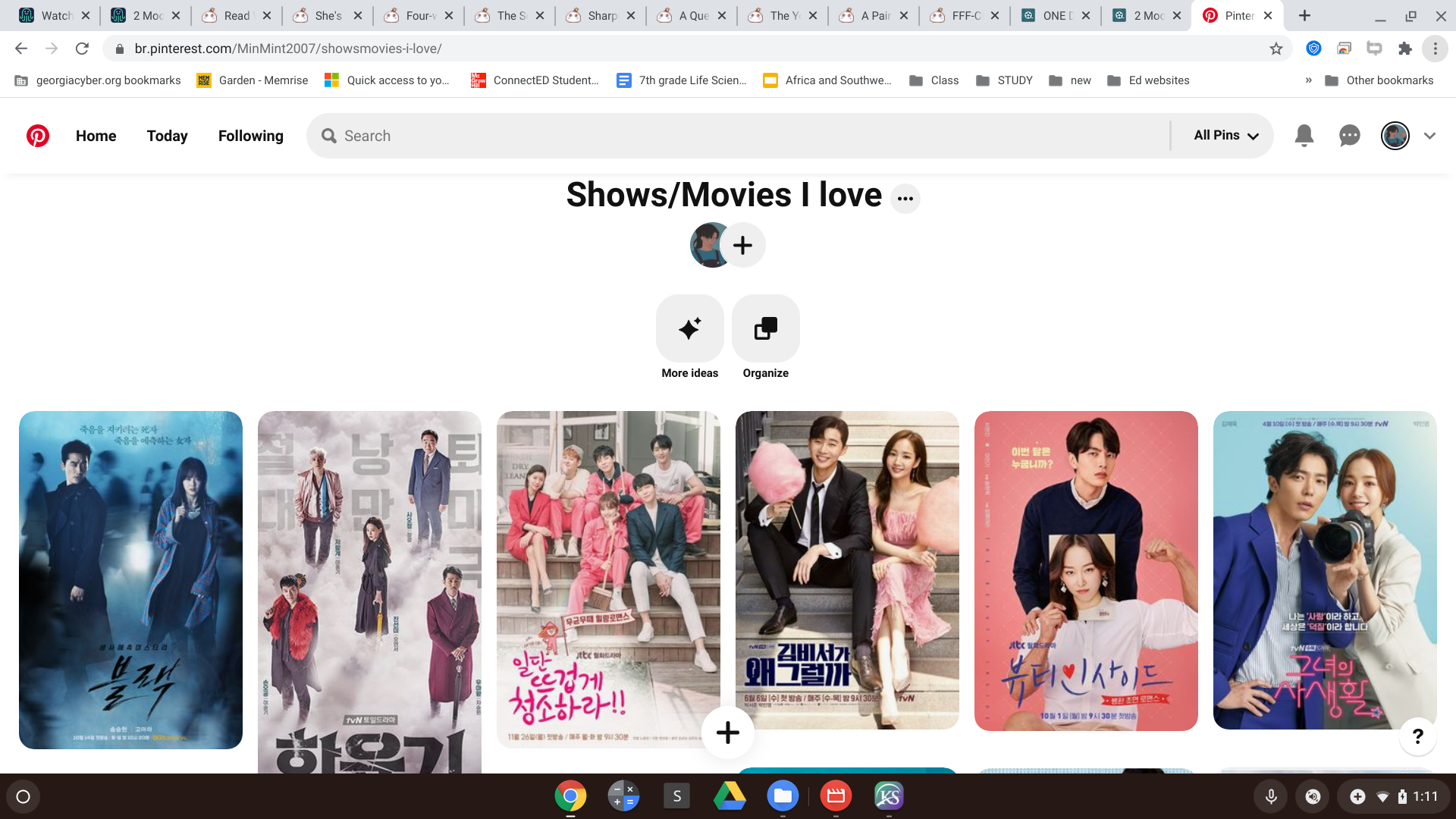Image resolution: width=1456 pixels, height=819 pixels.
Task: Reload the current page
Action: click(x=82, y=49)
